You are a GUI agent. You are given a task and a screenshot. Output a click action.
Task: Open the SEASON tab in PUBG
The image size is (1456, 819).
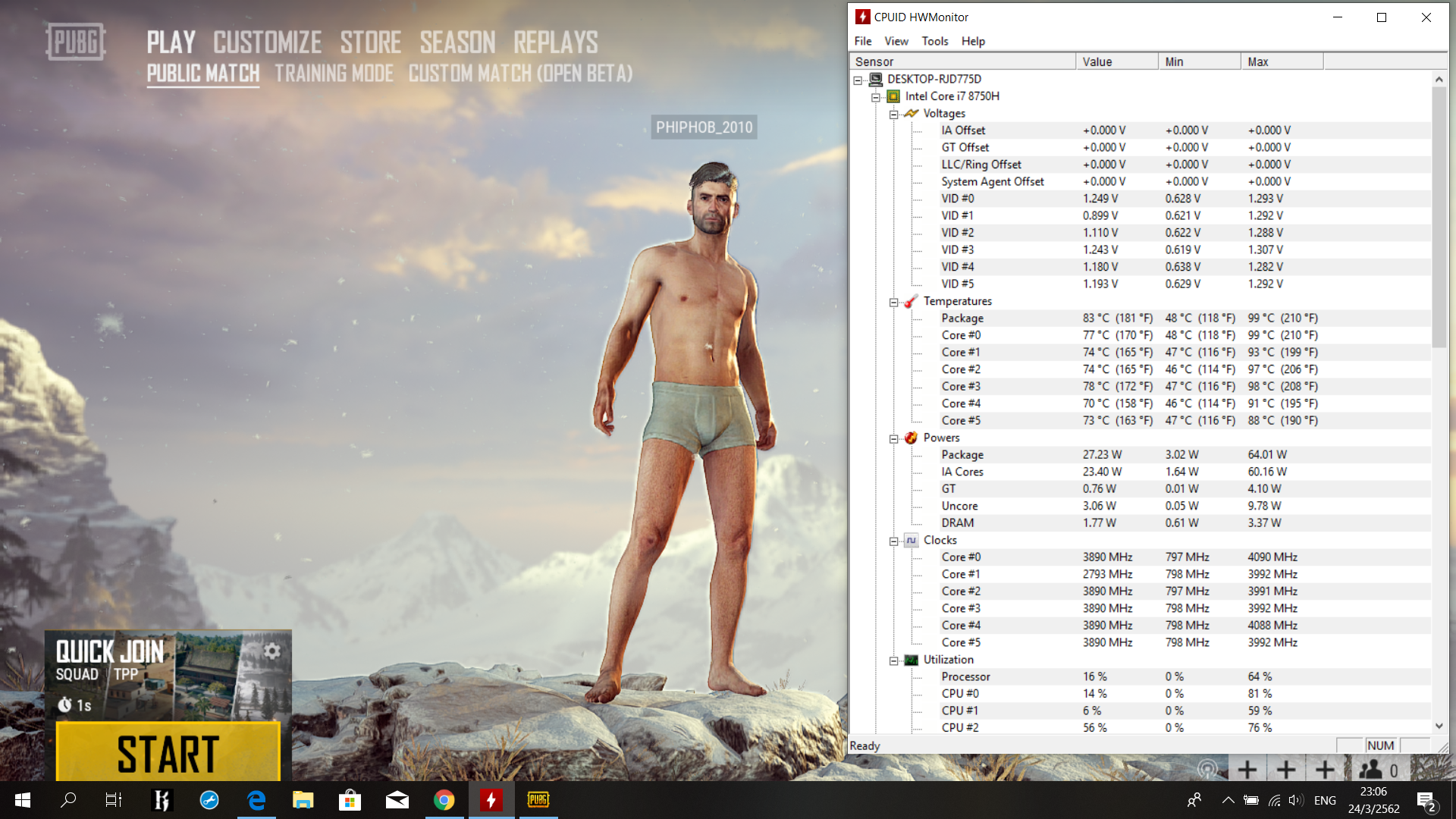pyautogui.click(x=457, y=42)
